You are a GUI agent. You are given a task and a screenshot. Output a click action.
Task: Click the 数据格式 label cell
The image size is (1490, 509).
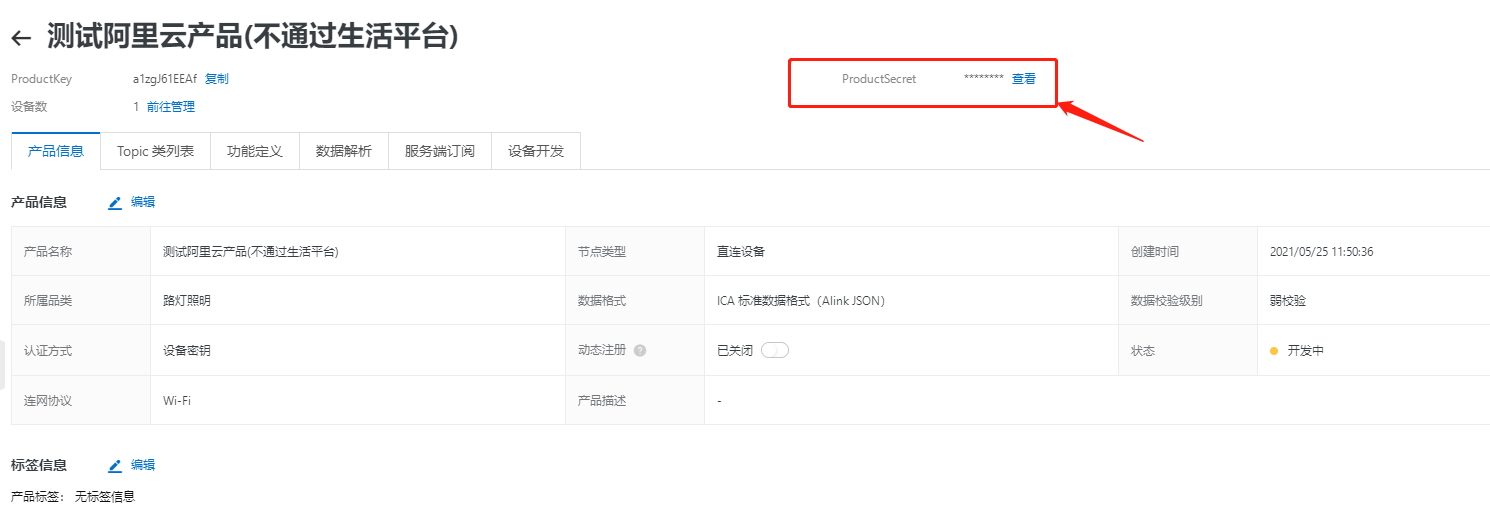coord(635,301)
